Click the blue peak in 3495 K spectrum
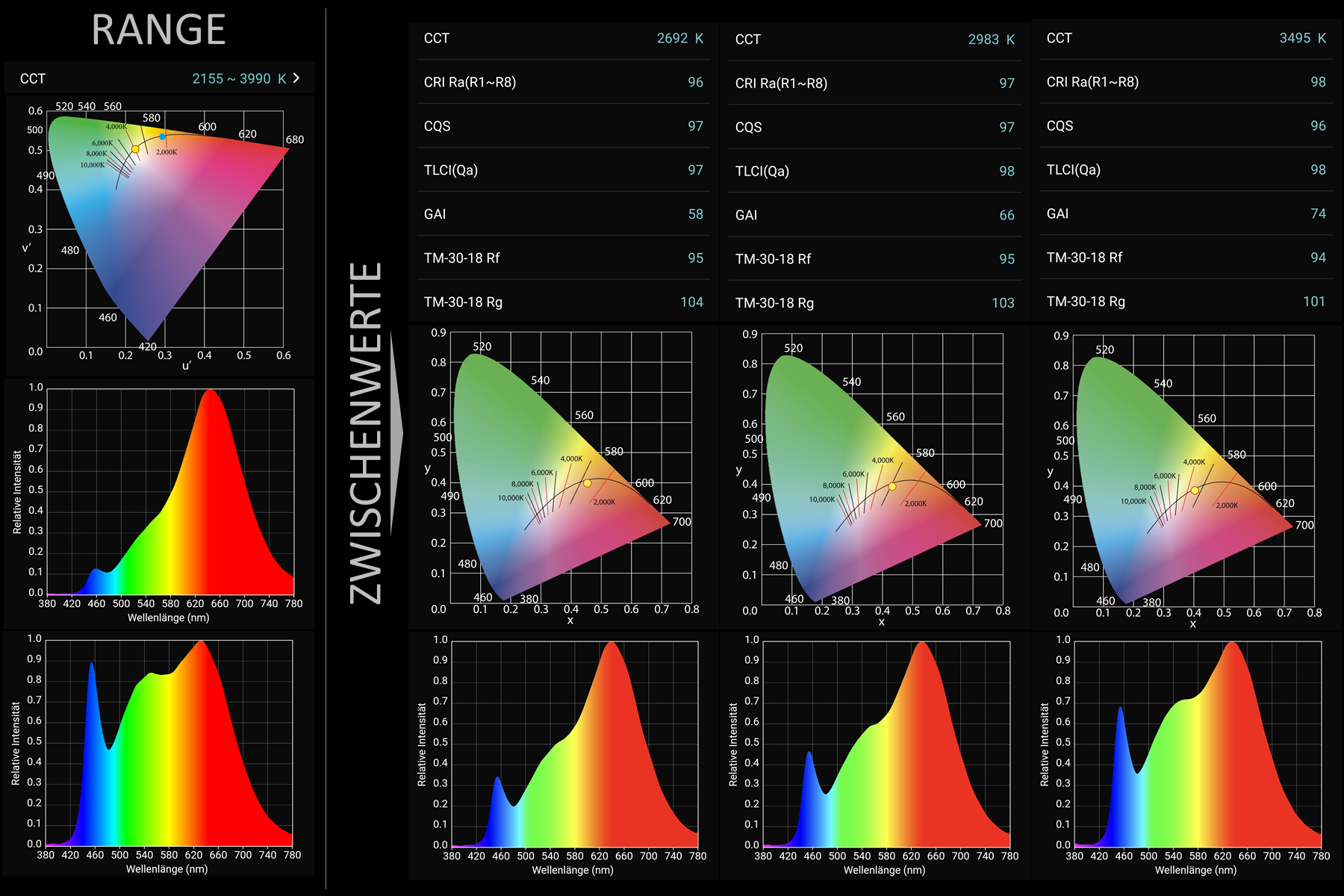Viewport: 1344px width, 896px height. point(1121,709)
